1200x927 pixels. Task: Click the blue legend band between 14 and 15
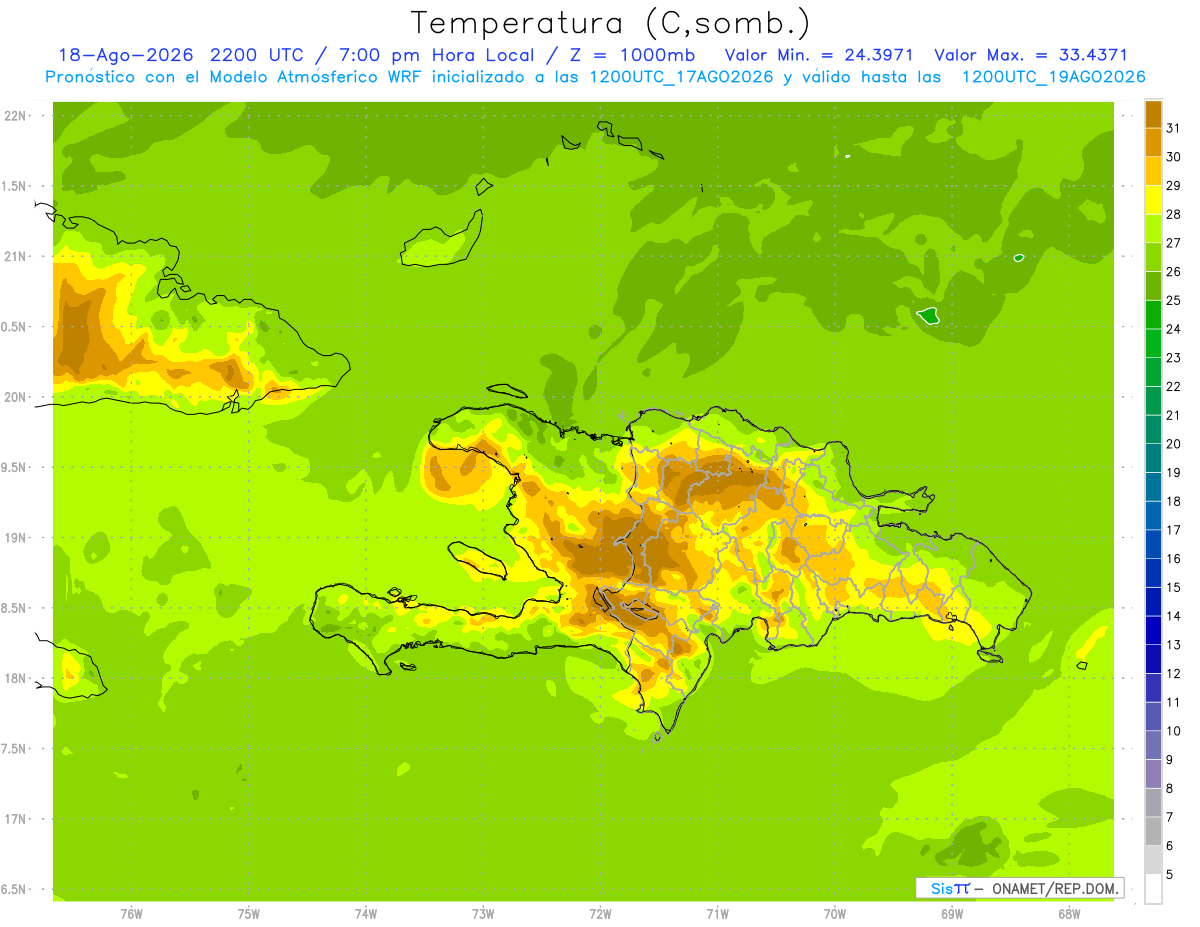point(1153,601)
